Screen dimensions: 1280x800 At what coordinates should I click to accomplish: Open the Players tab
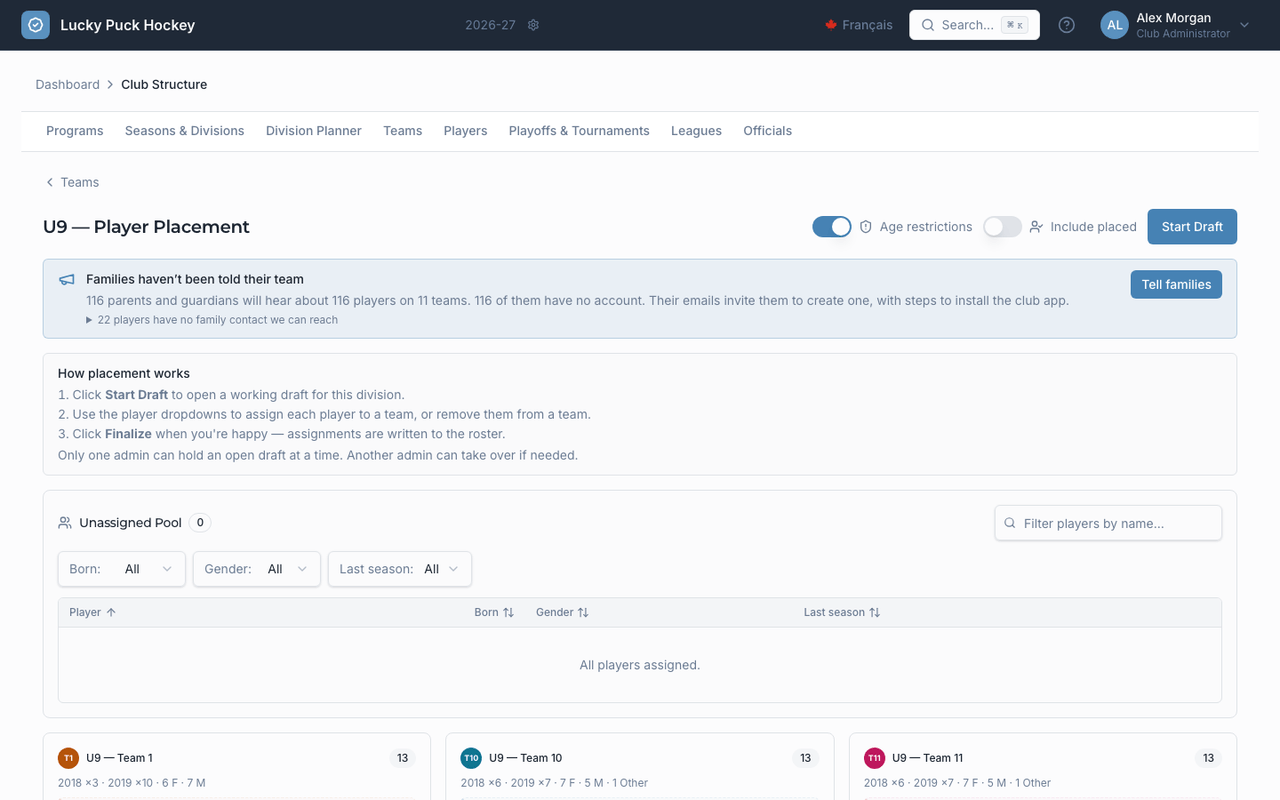pyautogui.click(x=466, y=131)
